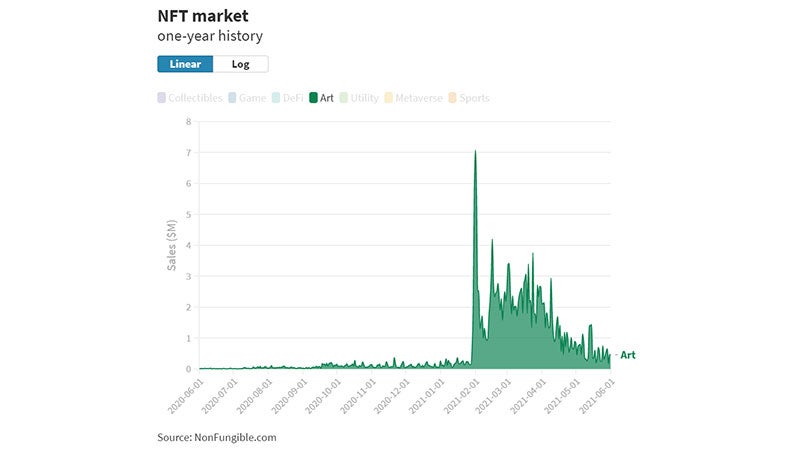Toggle the Collectibles series swatch

click(162, 98)
